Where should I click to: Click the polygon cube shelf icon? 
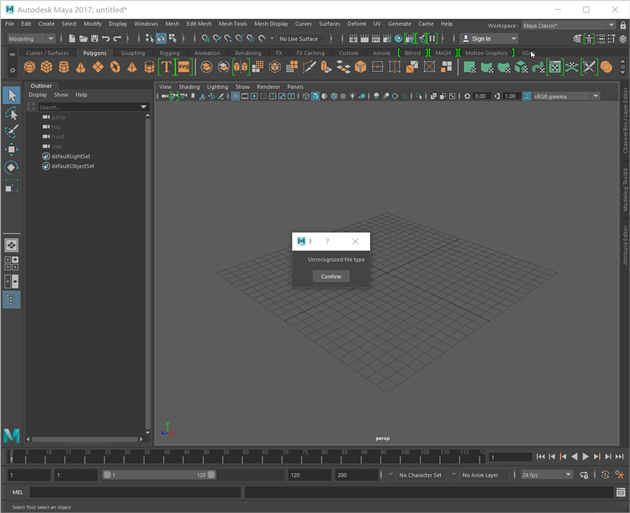46,67
